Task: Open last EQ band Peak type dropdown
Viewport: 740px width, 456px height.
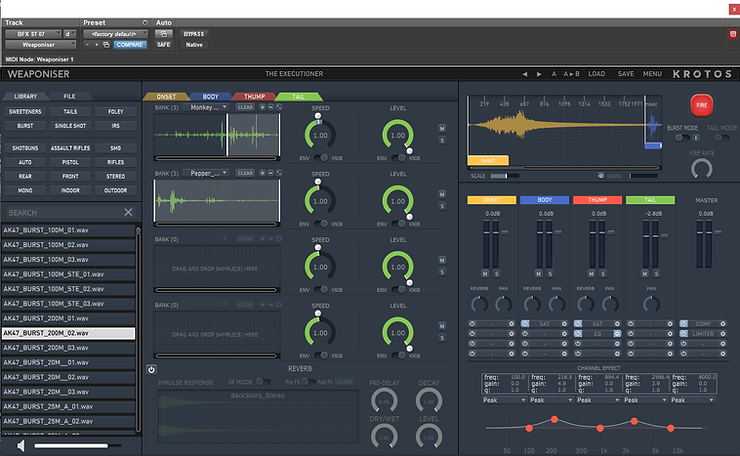Action: [x=692, y=400]
